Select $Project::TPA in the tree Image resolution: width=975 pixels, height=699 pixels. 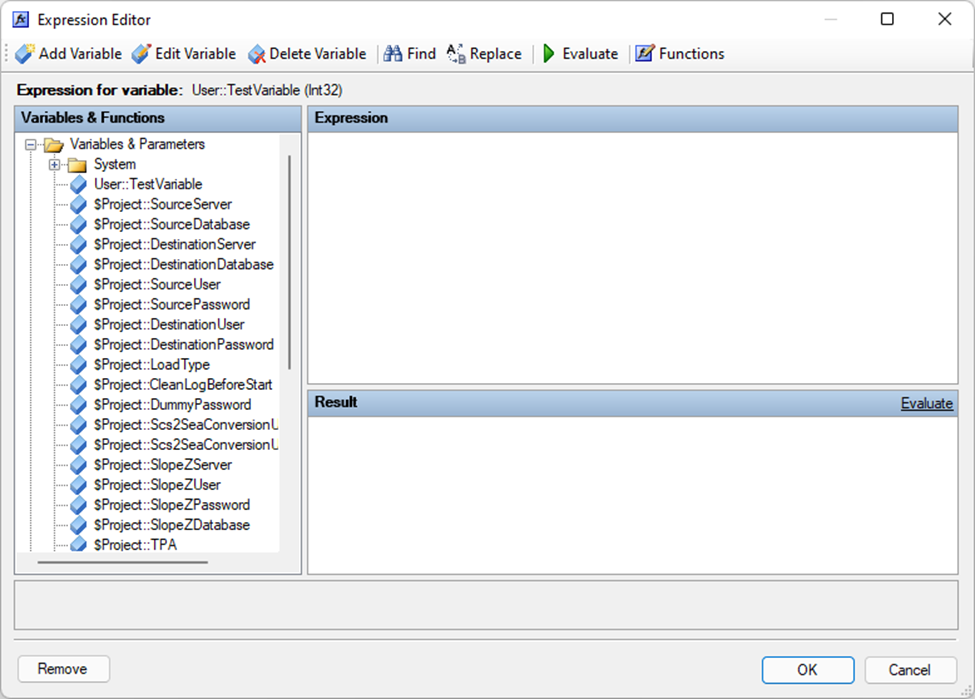pyautogui.click(x=135, y=545)
